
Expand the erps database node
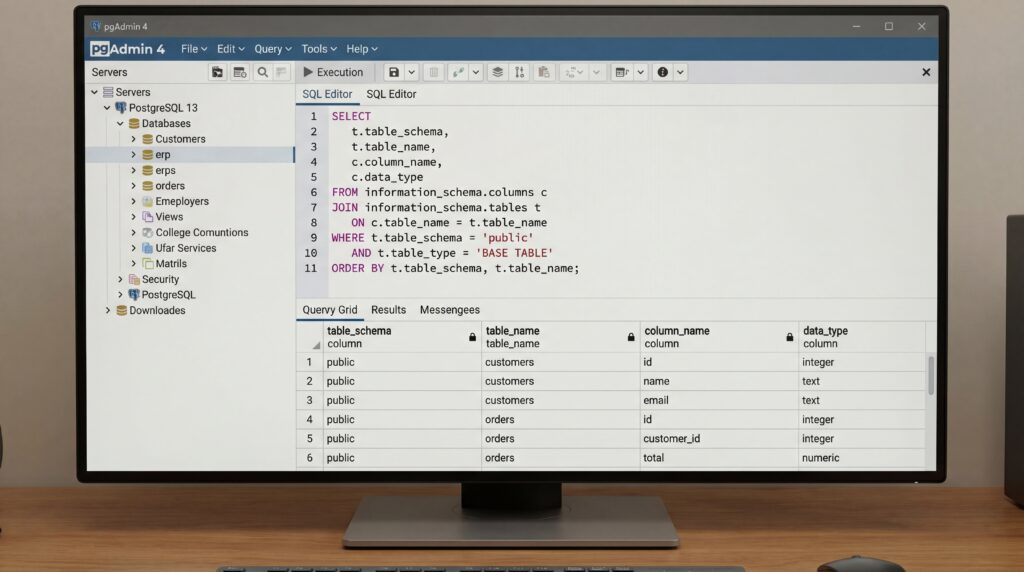[133, 170]
